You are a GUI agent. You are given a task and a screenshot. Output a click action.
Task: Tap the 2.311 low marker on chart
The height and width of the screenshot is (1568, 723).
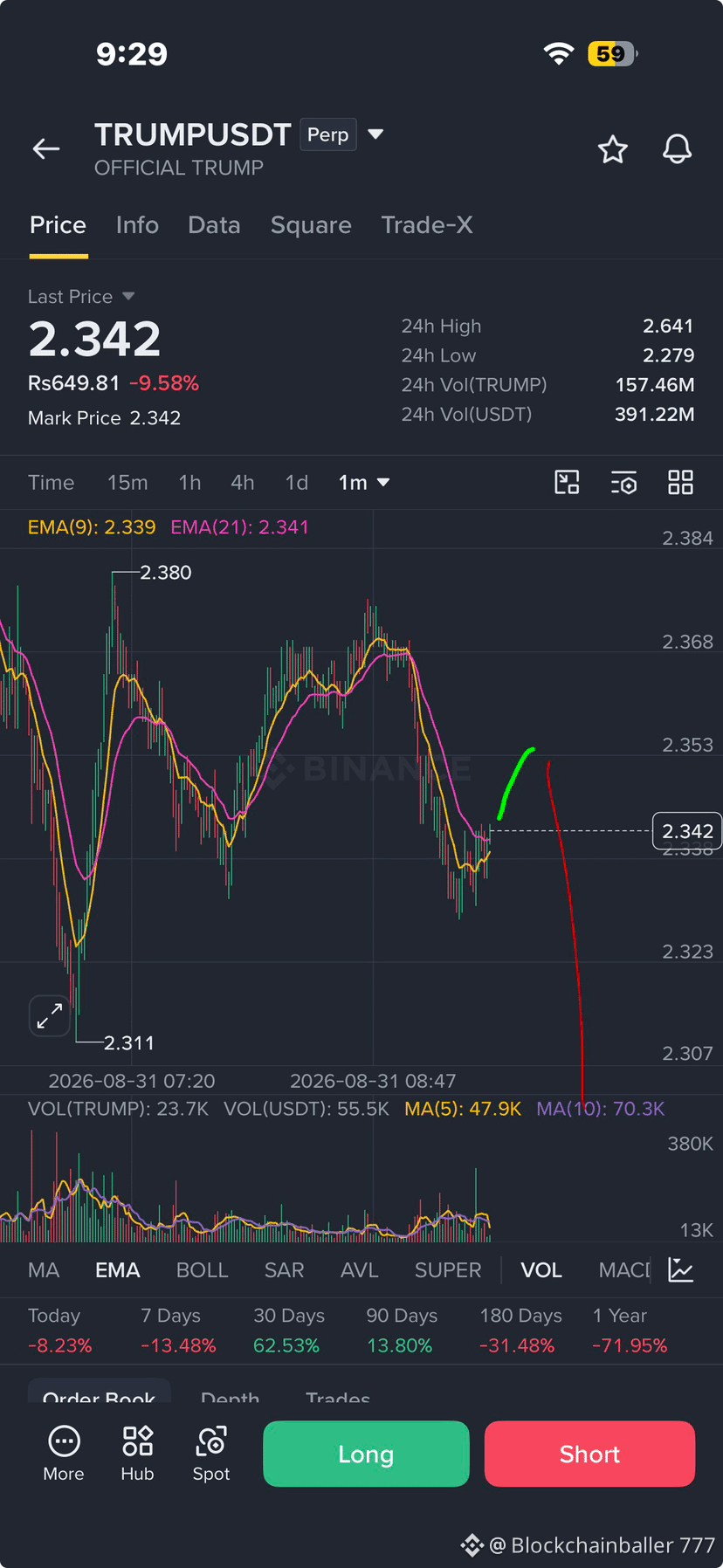[128, 1042]
